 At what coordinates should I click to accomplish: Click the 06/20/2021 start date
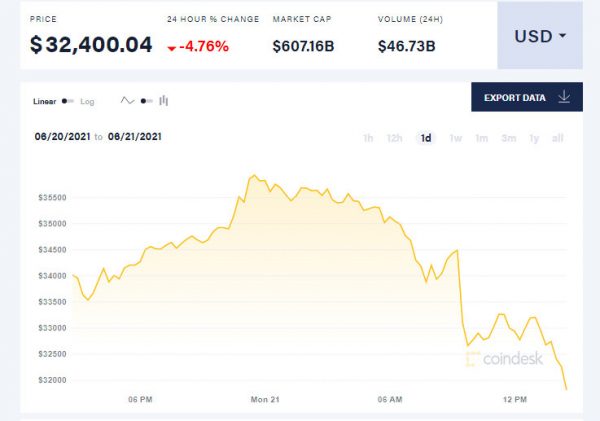point(62,137)
